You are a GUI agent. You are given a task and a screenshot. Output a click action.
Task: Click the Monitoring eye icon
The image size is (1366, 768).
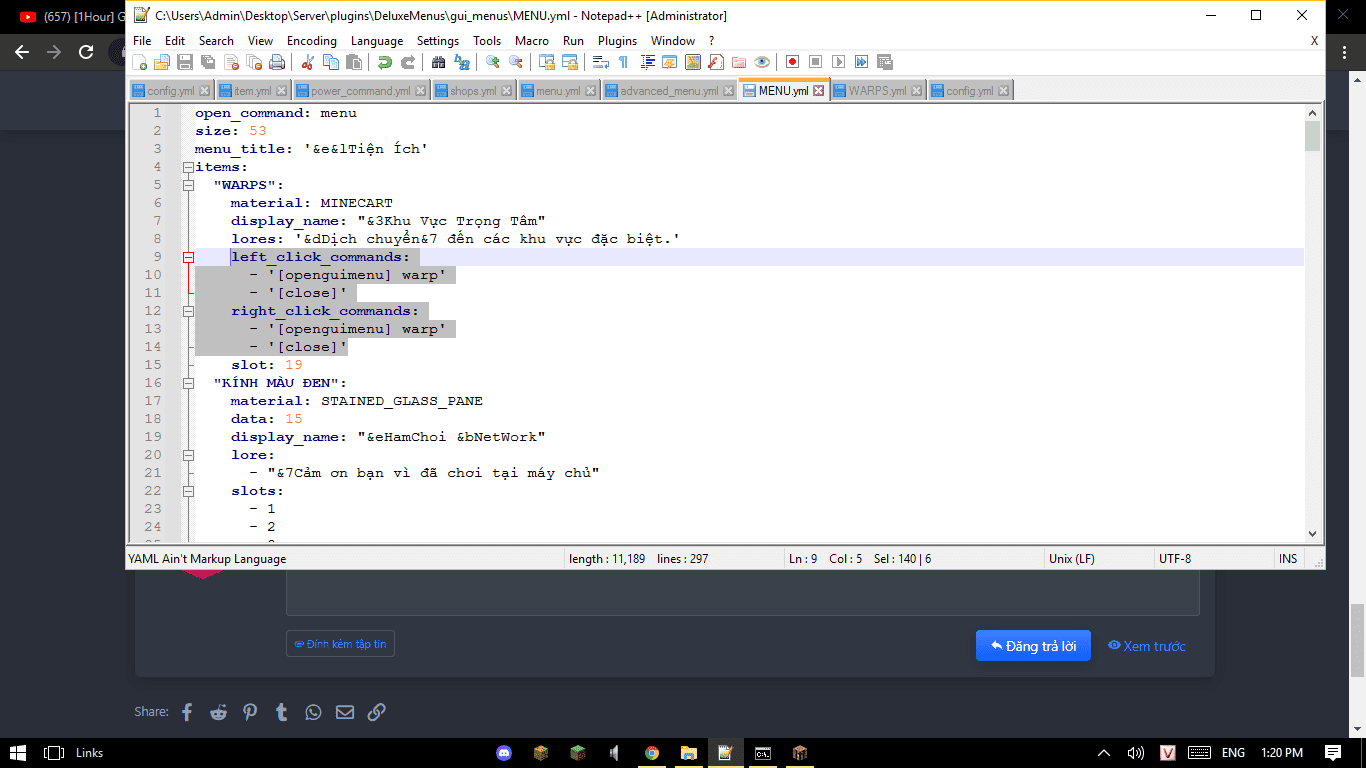pos(762,62)
